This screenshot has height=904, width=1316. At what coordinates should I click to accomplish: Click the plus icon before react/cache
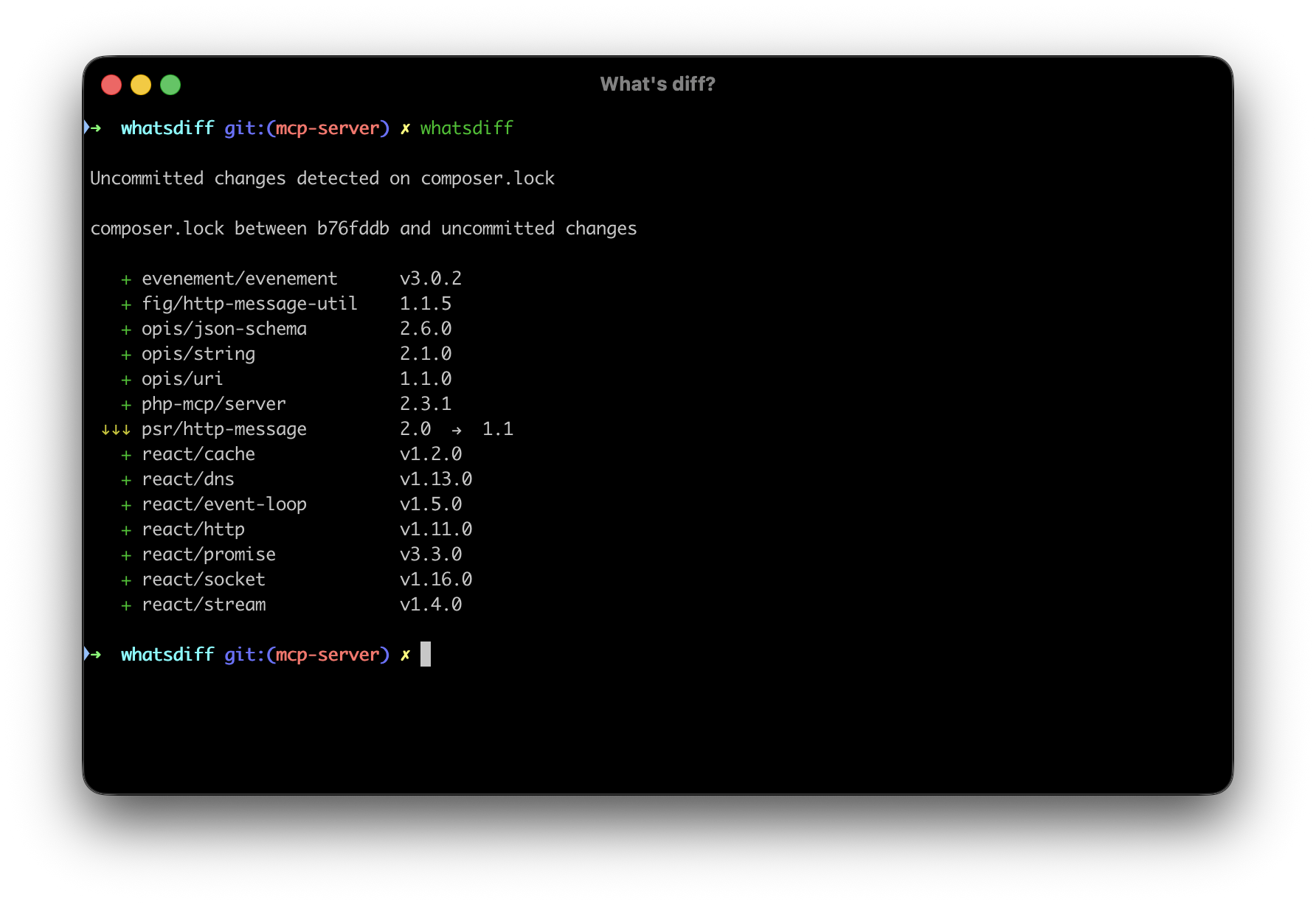[x=126, y=455]
